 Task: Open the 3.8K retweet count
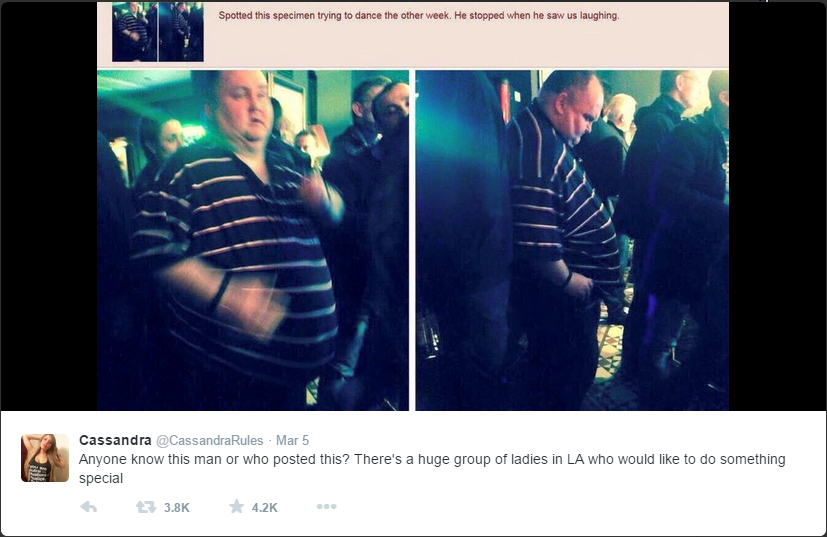point(177,507)
